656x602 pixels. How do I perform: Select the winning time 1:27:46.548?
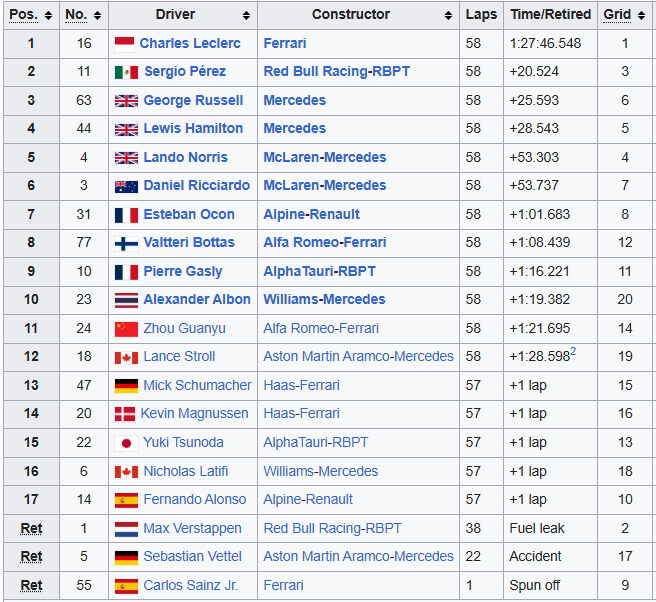point(545,43)
